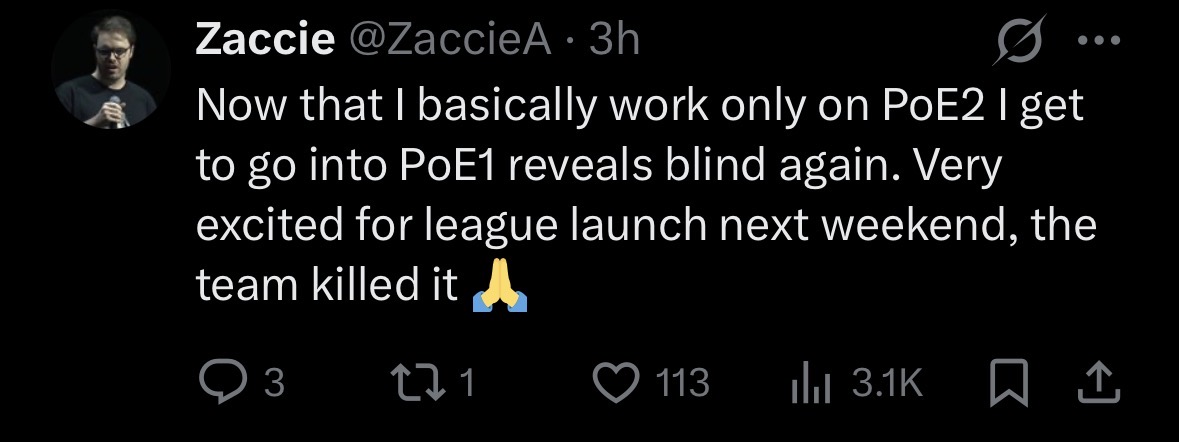Click the 3.1K views count
This screenshot has width=1179, height=442.
(x=887, y=383)
